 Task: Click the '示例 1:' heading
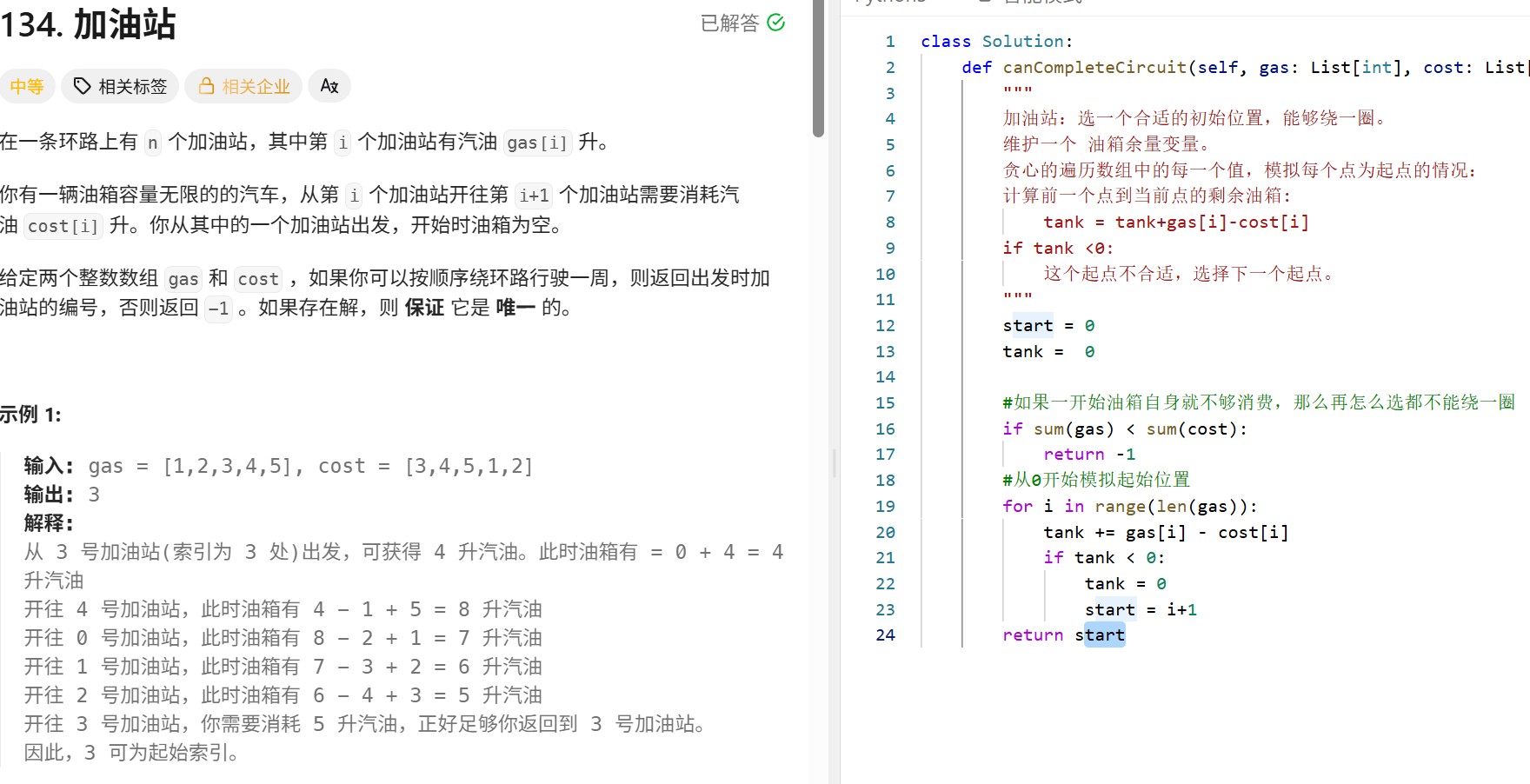[30, 415]
